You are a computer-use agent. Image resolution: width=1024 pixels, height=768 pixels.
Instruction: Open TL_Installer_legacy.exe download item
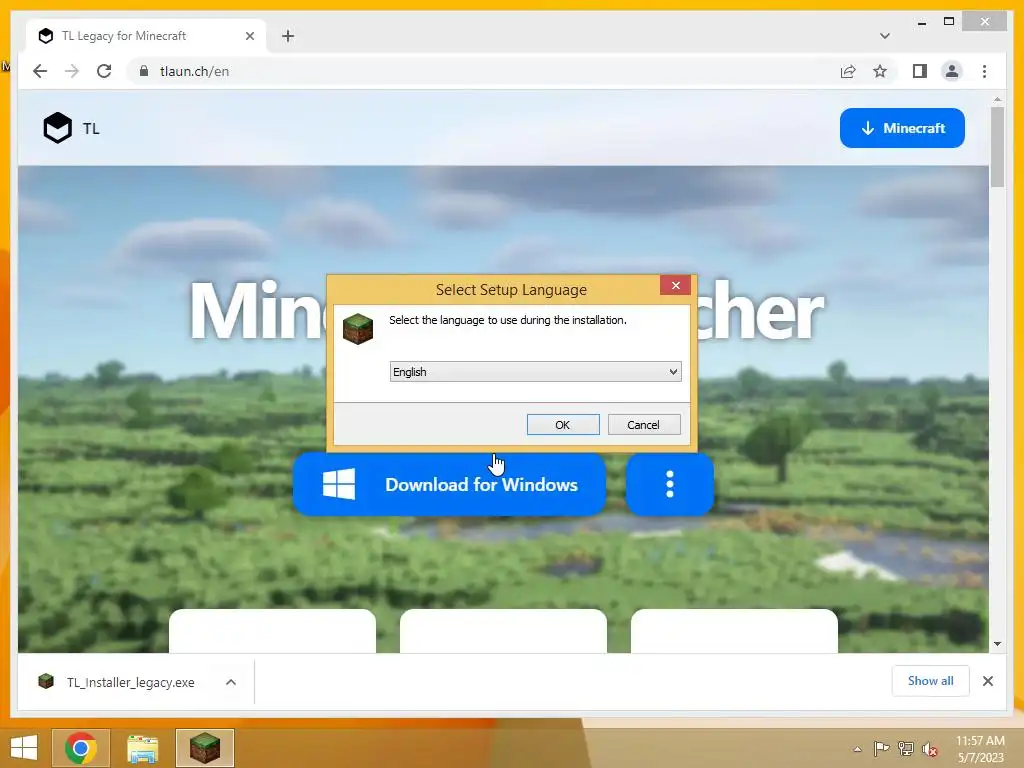click(x=131, y=682)
